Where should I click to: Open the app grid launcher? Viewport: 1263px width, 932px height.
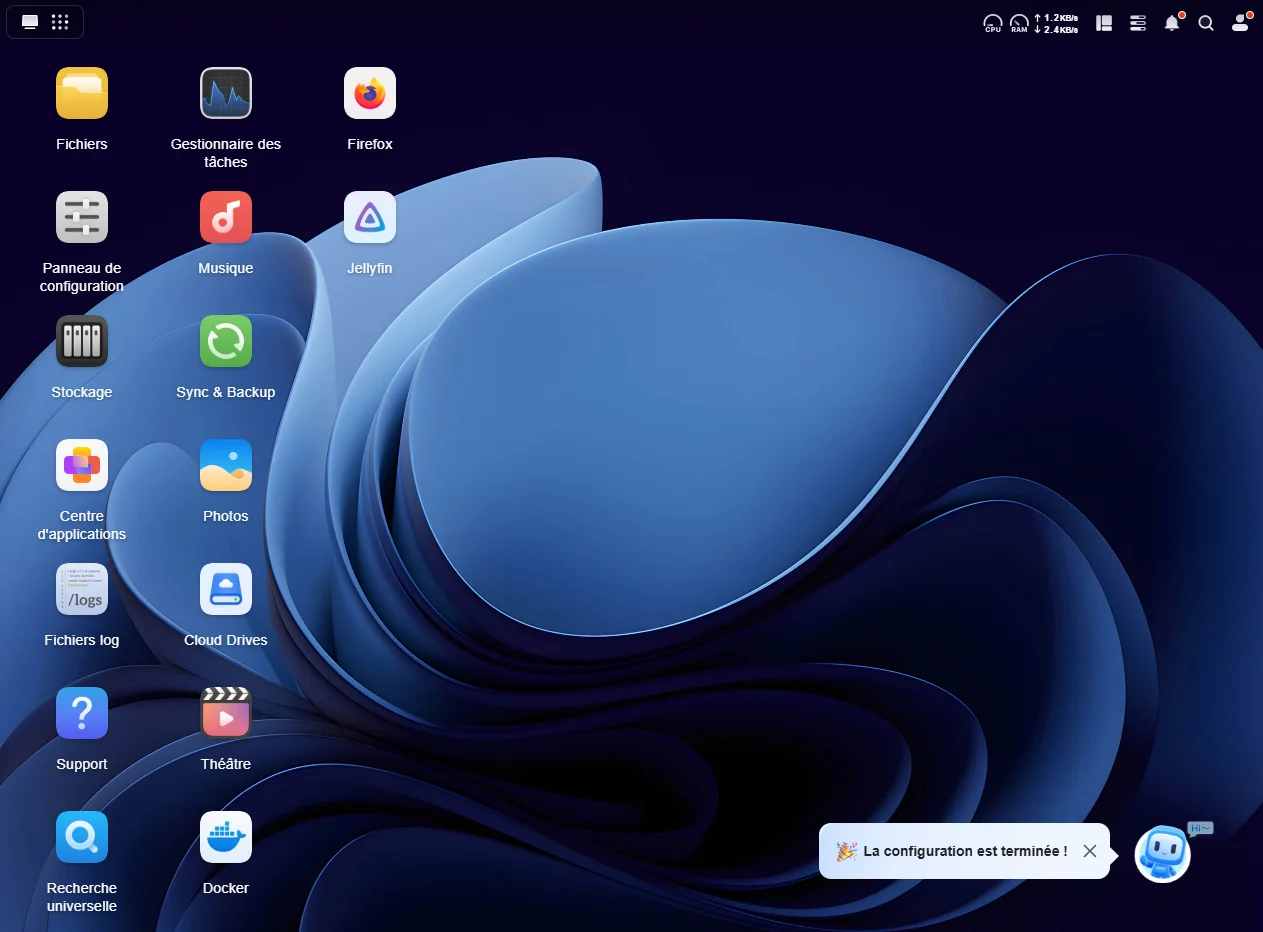tap(60, 22)
